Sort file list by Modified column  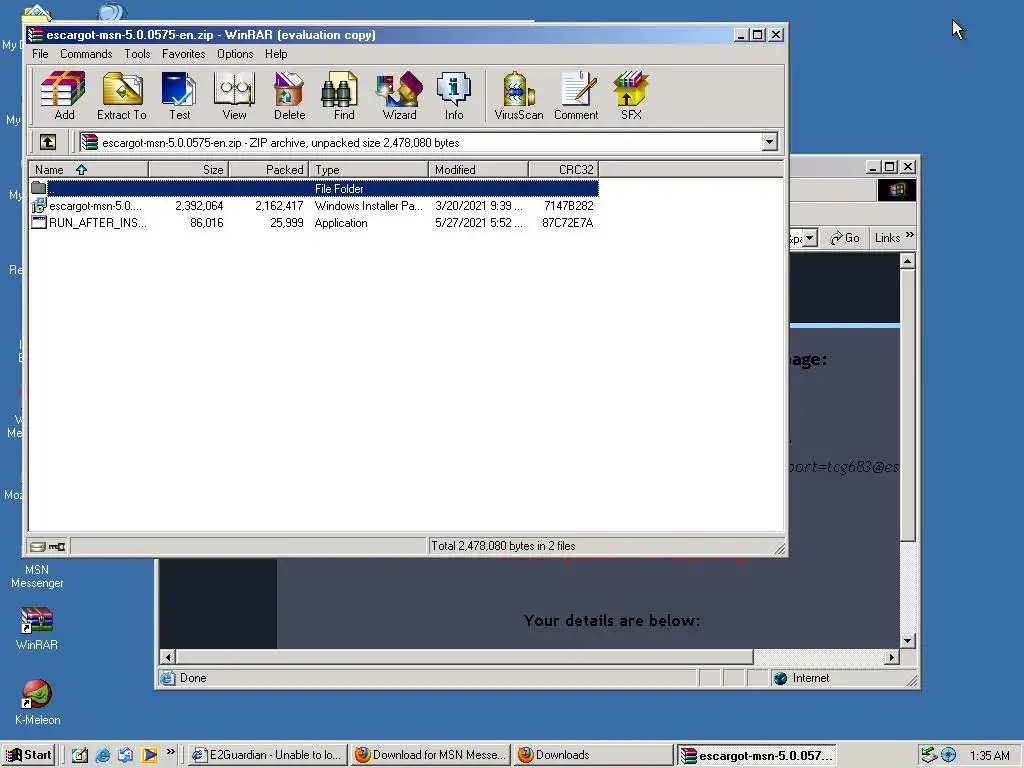[478, 169]
